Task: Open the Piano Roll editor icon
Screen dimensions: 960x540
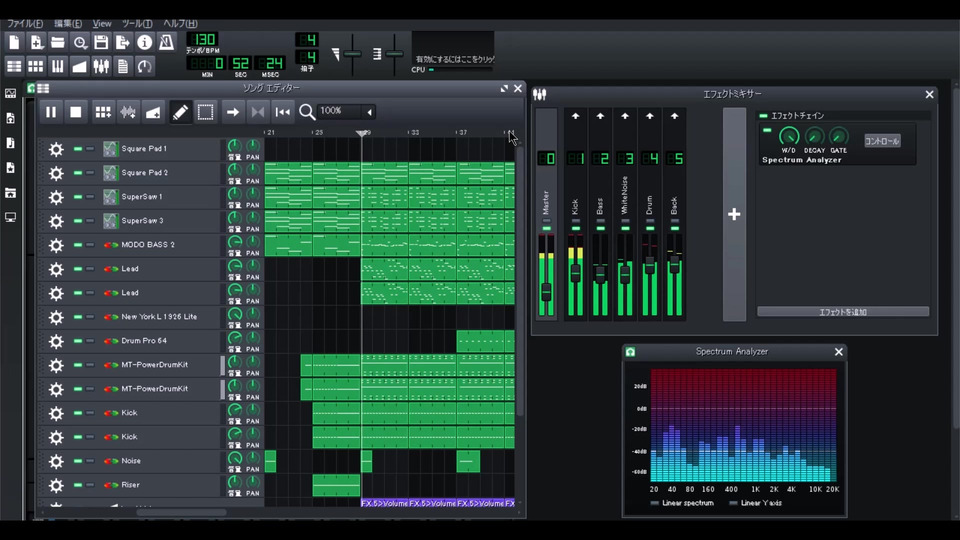Action: (58, 66)
